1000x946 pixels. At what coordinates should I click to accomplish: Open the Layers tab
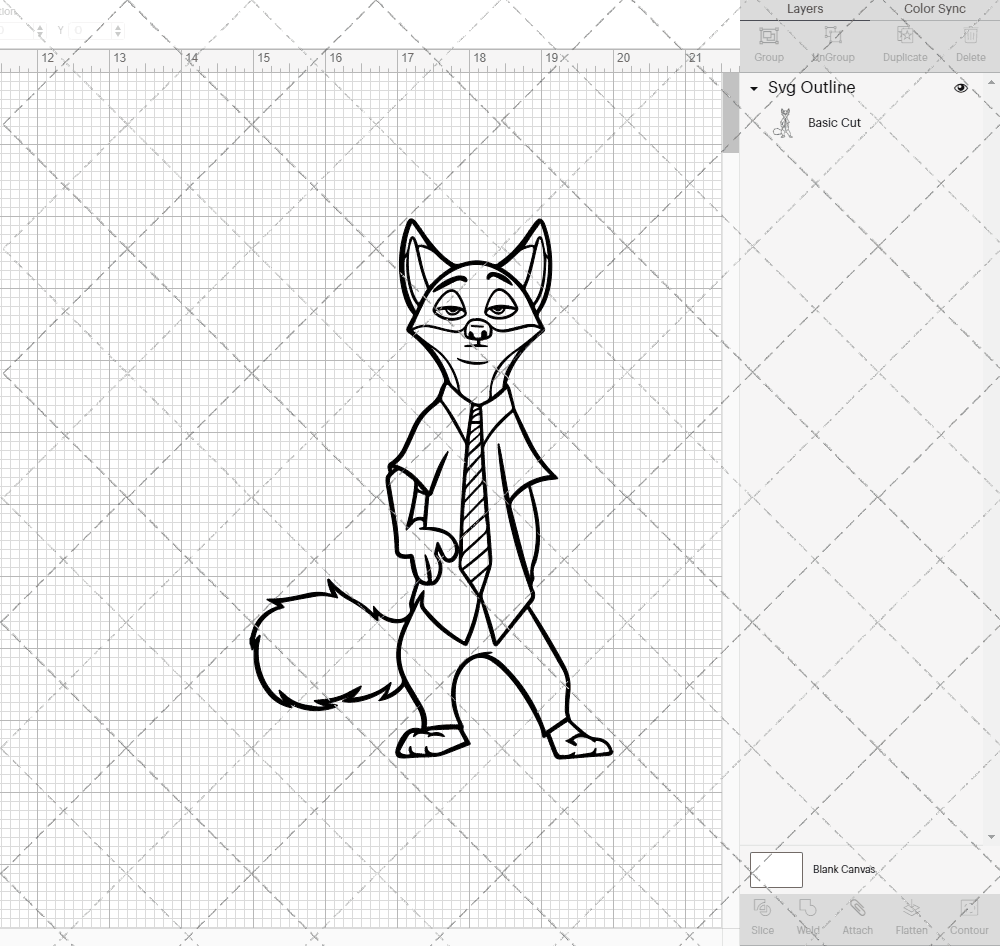click(805, 9)
